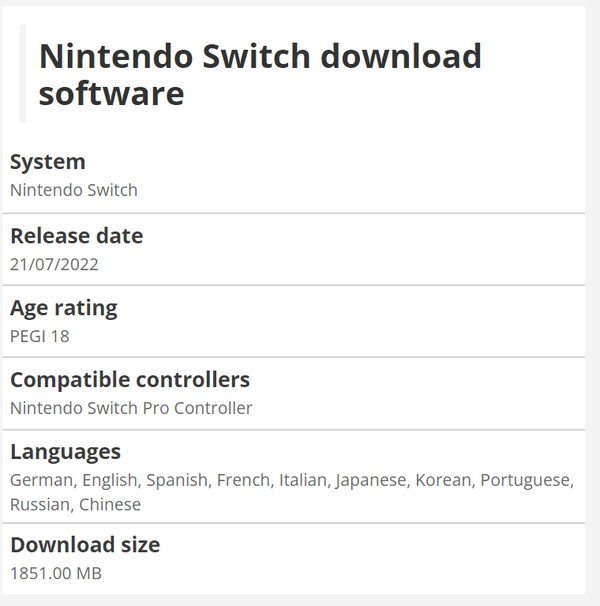
Task: Click the word 'Korean' in languages
Action: (x=443, y=480)
